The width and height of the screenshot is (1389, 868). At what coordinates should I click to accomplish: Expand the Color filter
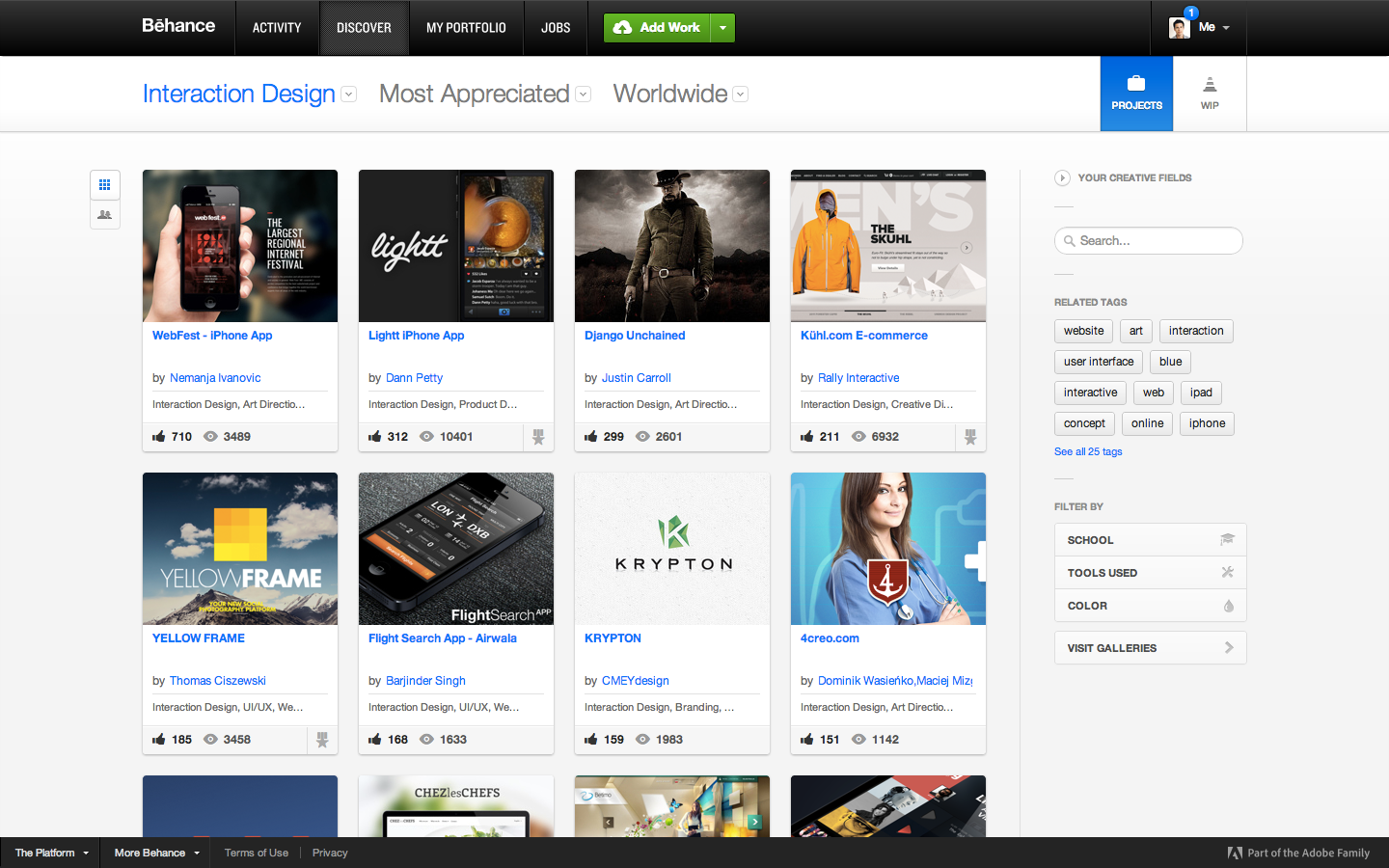pyautogui.click(x=1150, y=606)
